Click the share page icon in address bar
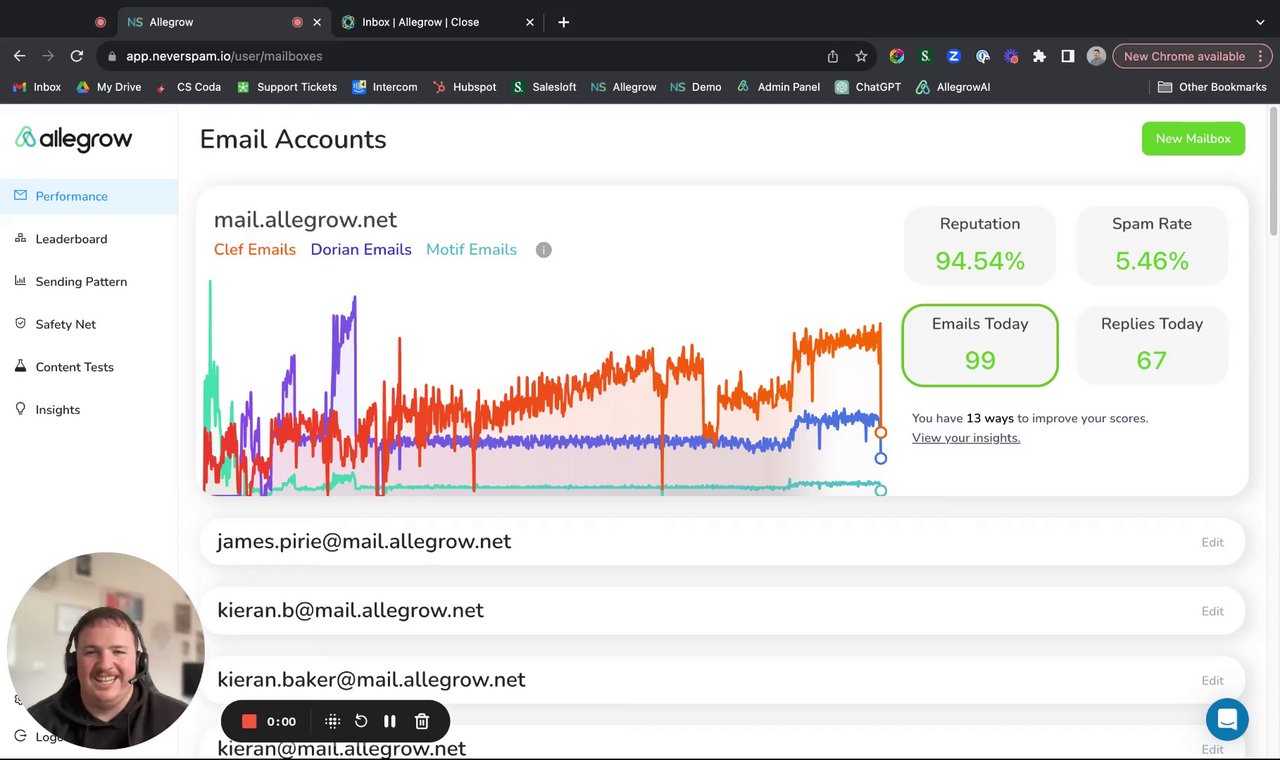Screen dimensions: 1280x760 click(832, 56)
